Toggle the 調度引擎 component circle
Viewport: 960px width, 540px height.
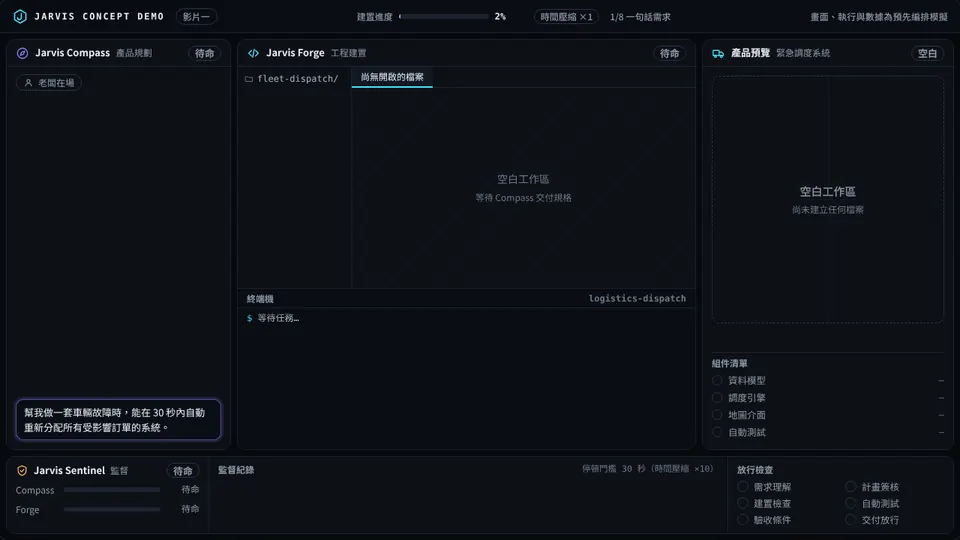pyautogui.click(x=717, y=397)
